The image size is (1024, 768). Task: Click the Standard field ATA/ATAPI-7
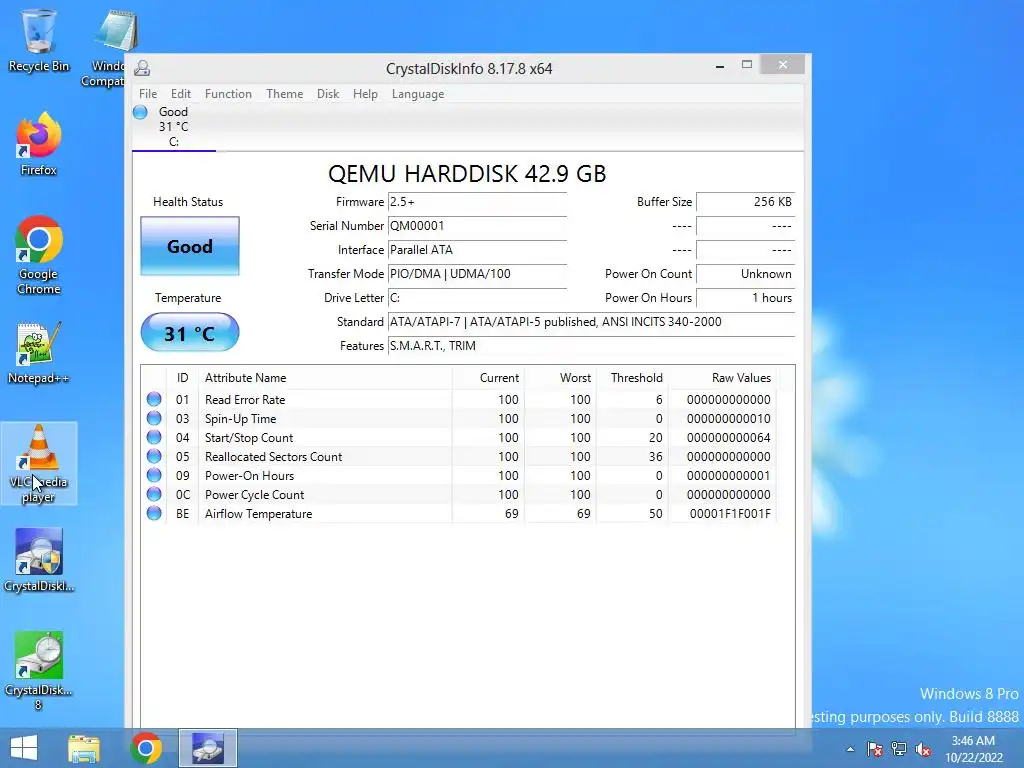coord(592,322)
